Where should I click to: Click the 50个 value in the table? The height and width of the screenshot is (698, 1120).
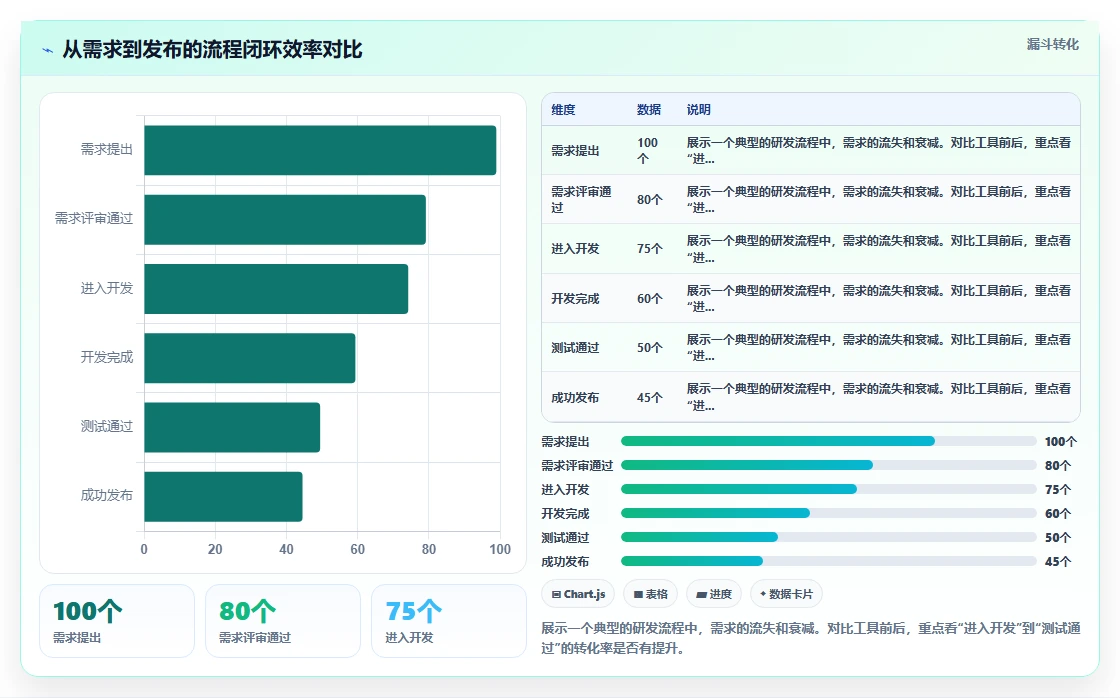point(650,348)
